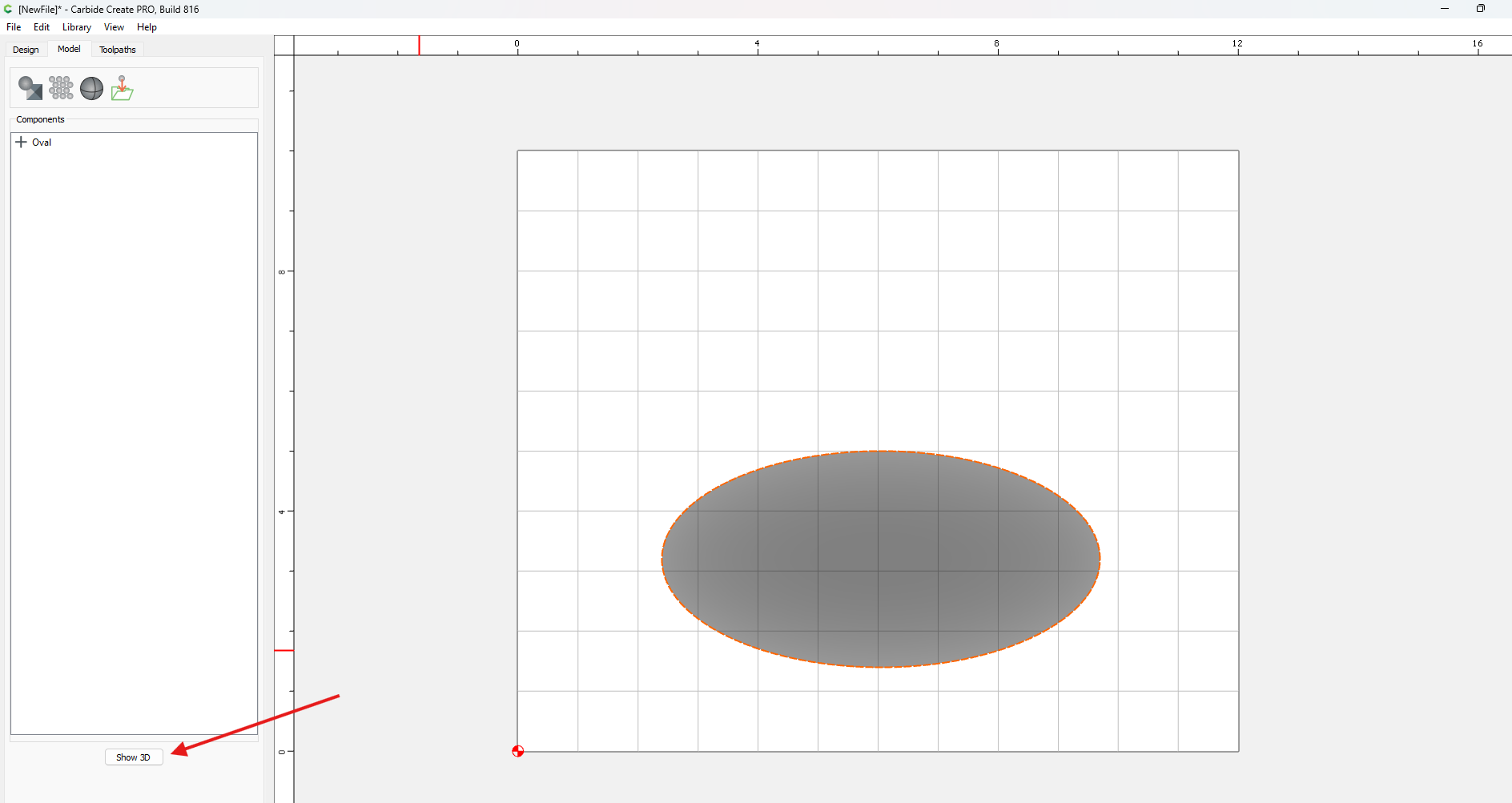Click the gray sphere modeling icon
The height and width of the screenshot is (803, 1512).
[x=91, y=88]
